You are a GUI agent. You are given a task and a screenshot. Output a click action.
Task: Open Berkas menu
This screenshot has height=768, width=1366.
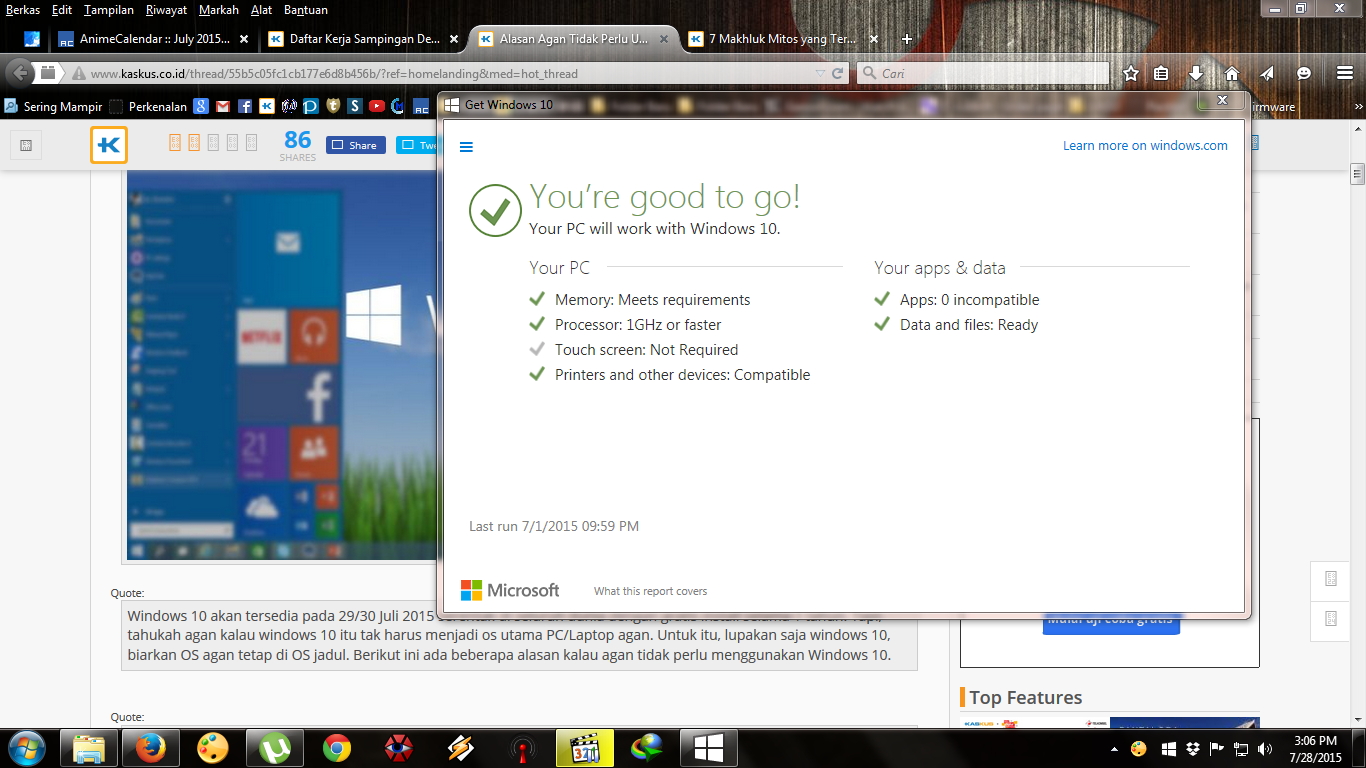22,10
